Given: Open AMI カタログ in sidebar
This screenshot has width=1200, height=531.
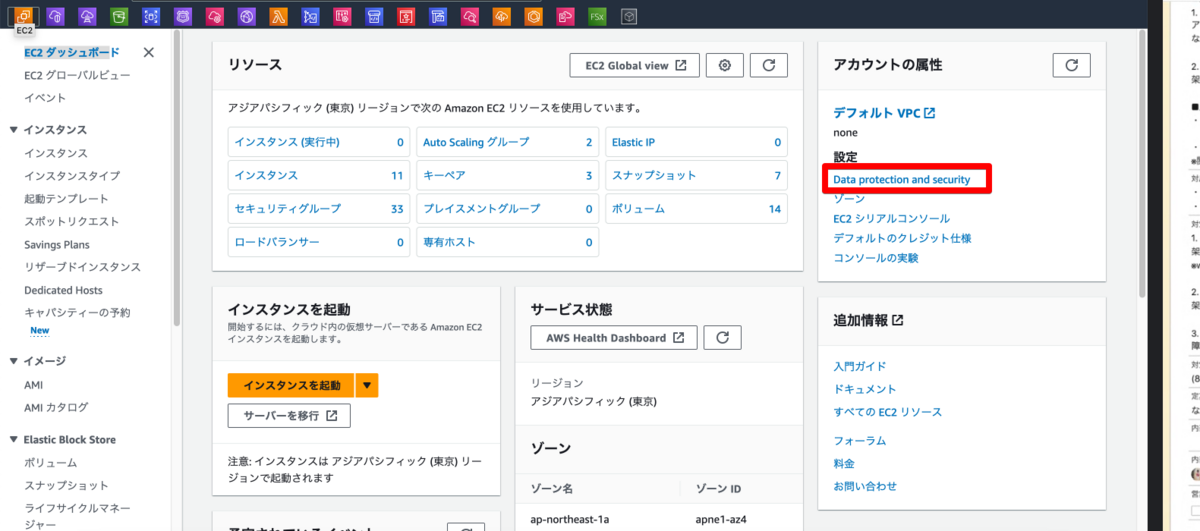Looking at the screenshot, I should pyautogui.click(x=56, y=407).
